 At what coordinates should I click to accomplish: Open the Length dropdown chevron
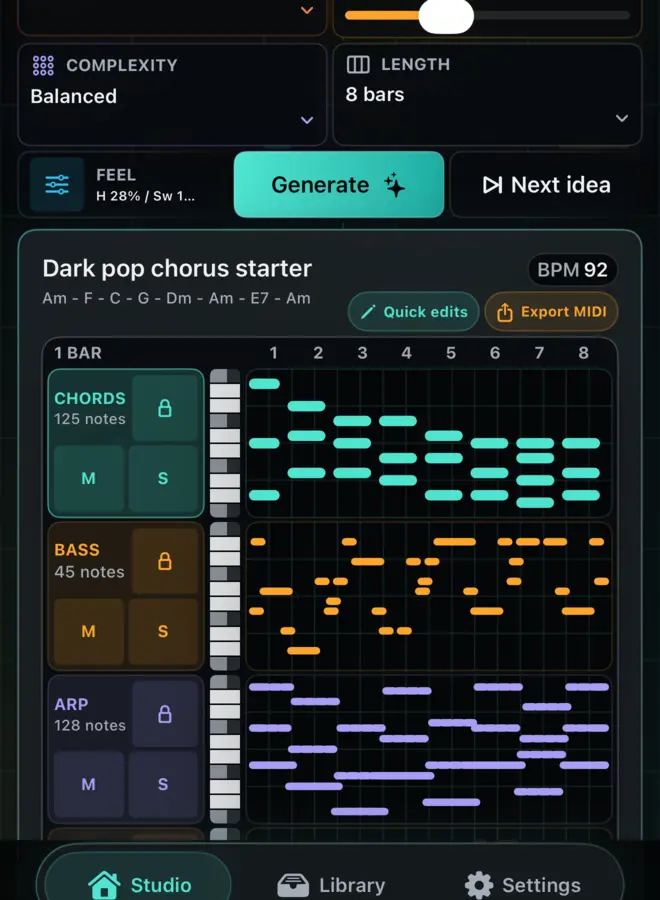pos(622,118)
